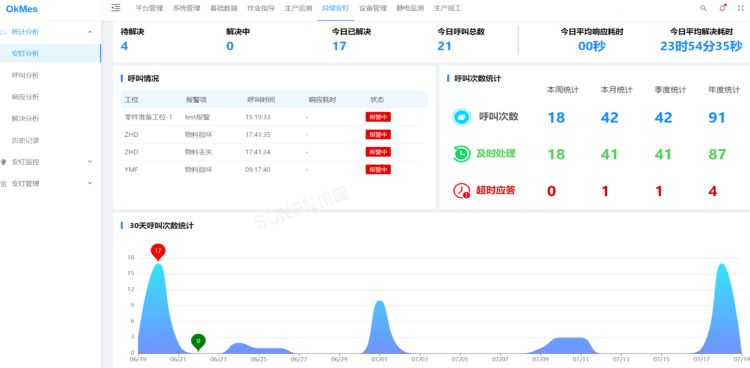Screen dimensions: 750x368
Task: Switch to the 设备管理 top tab
Action: (373, 8)
